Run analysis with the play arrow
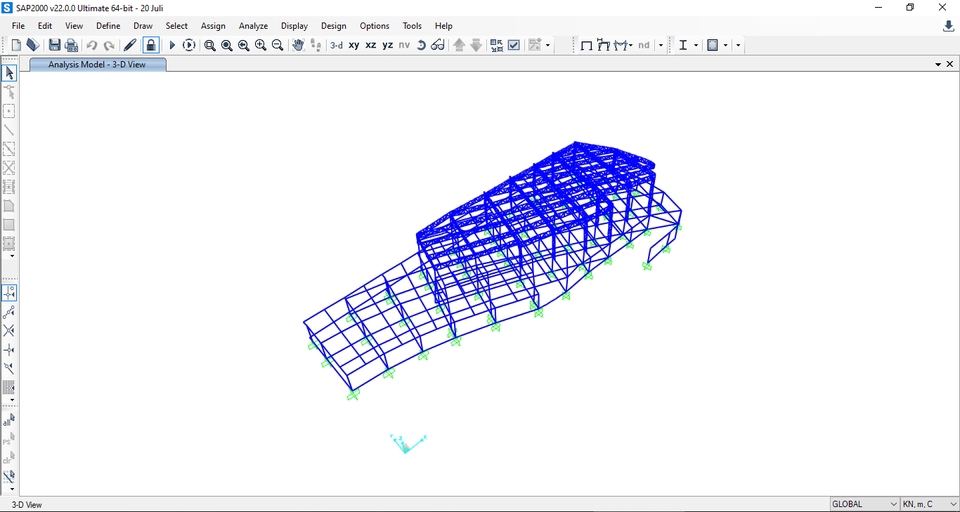960x512 pixels. point(172,45)
